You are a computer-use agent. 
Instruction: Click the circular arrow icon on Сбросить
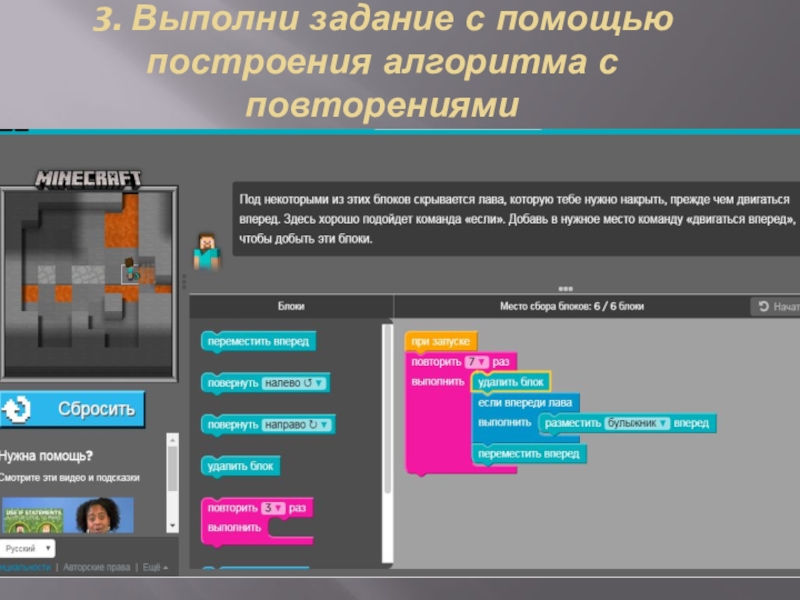pyautogui.click(x=16, y=409)
